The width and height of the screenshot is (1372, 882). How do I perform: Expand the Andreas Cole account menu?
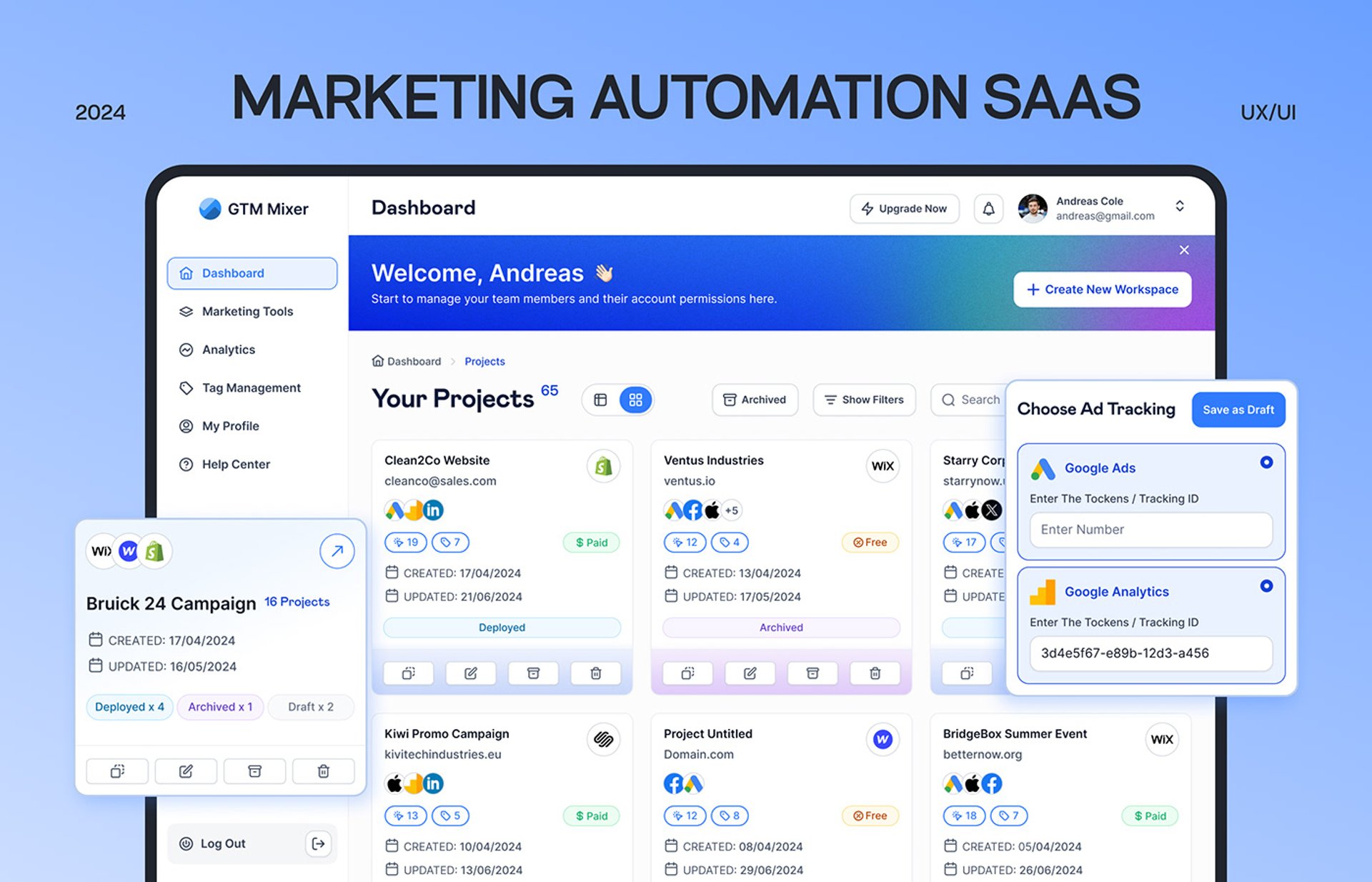1179,207
